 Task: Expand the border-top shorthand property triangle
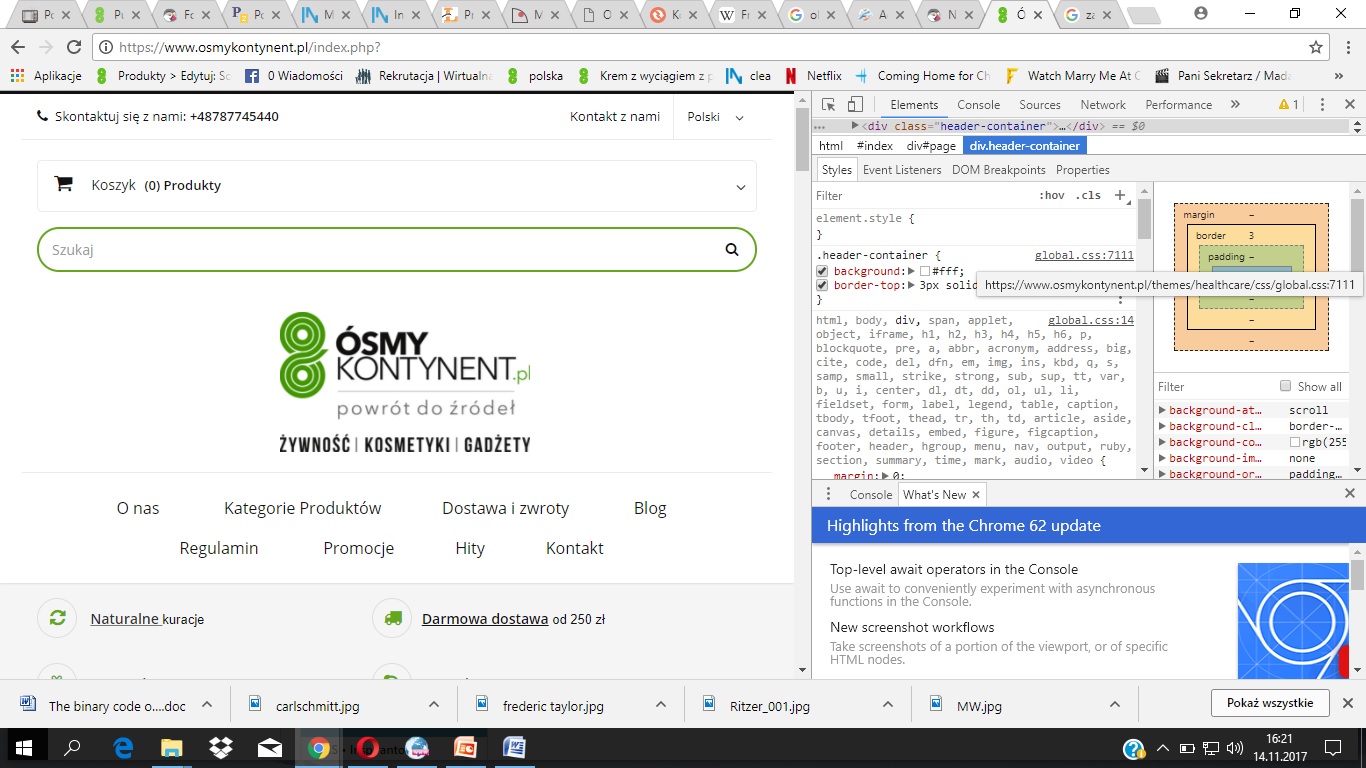(x=911, y=285)
